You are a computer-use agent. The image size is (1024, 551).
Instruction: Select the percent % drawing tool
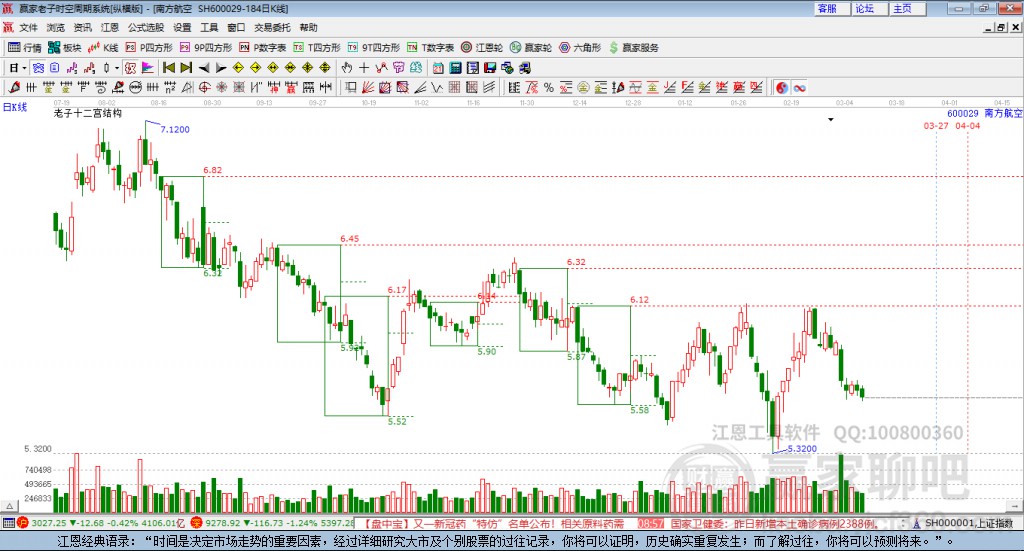[549, 87]
